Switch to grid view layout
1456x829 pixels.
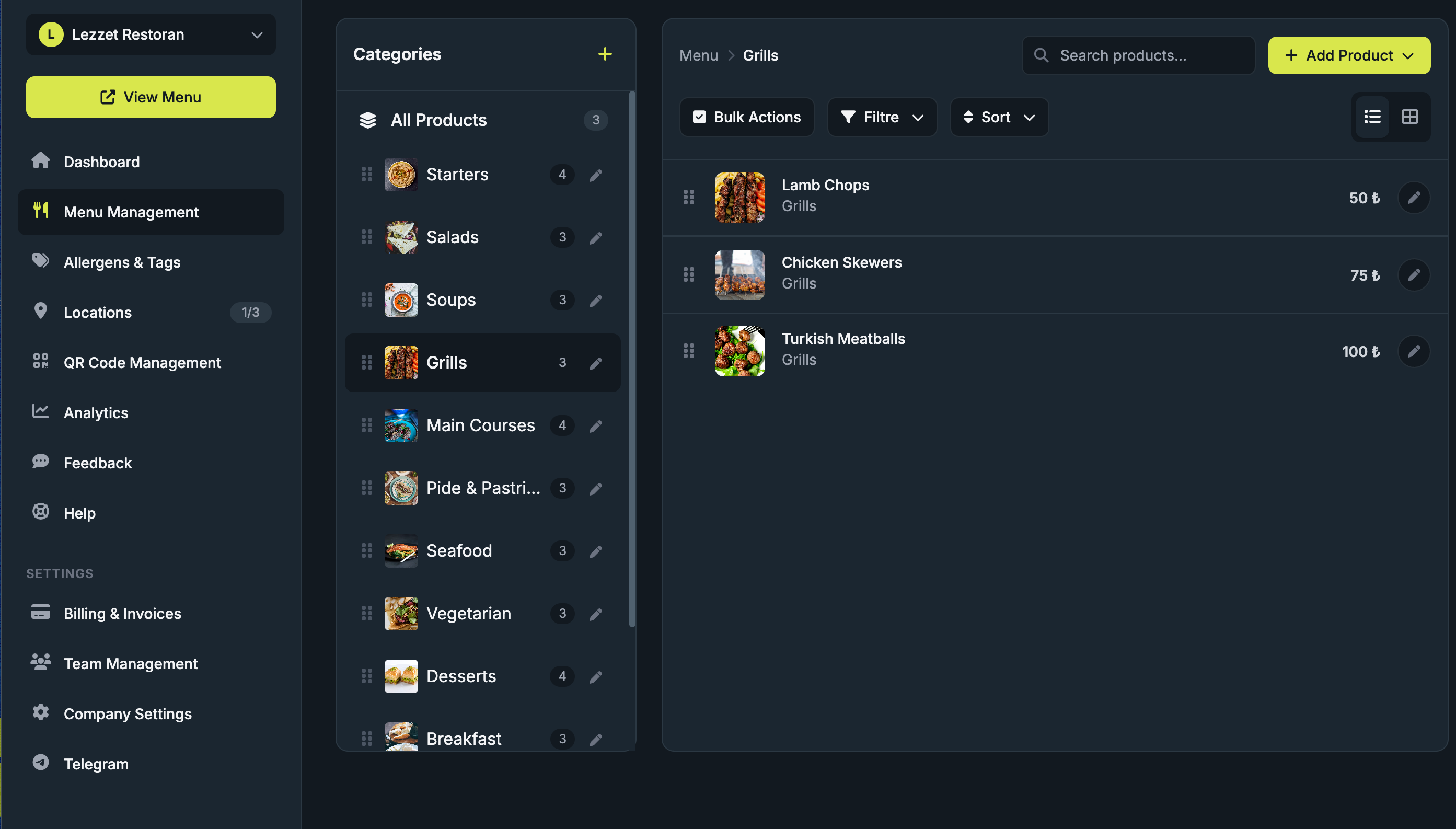click(1409, 117)
